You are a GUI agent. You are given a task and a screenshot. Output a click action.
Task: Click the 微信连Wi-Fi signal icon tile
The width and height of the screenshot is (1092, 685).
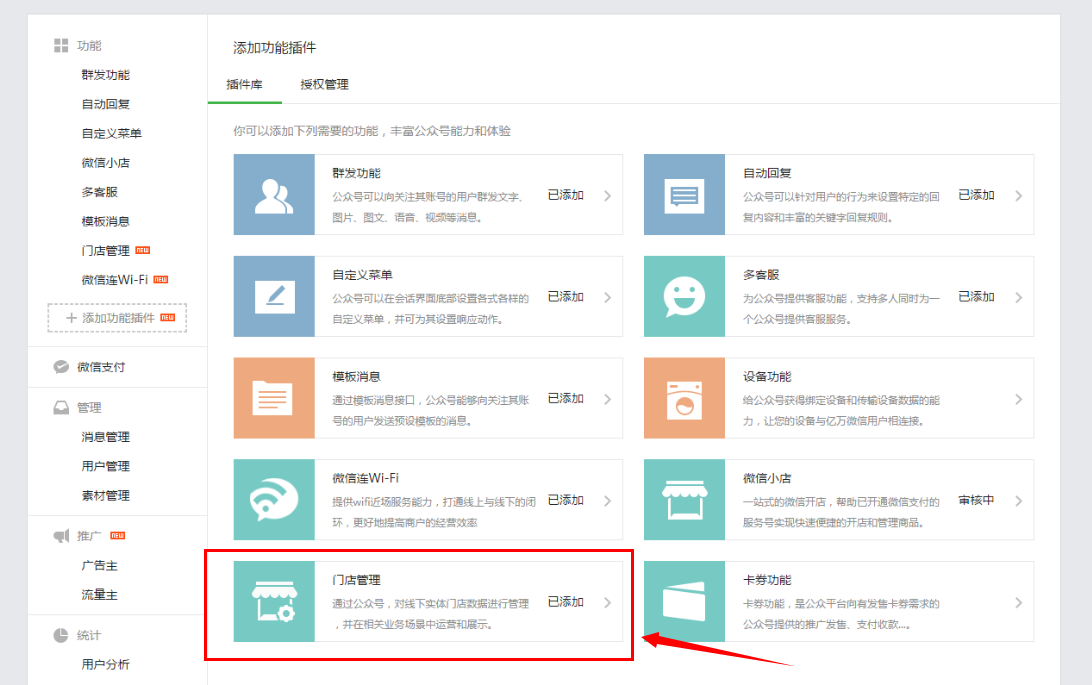coord(274,500)
